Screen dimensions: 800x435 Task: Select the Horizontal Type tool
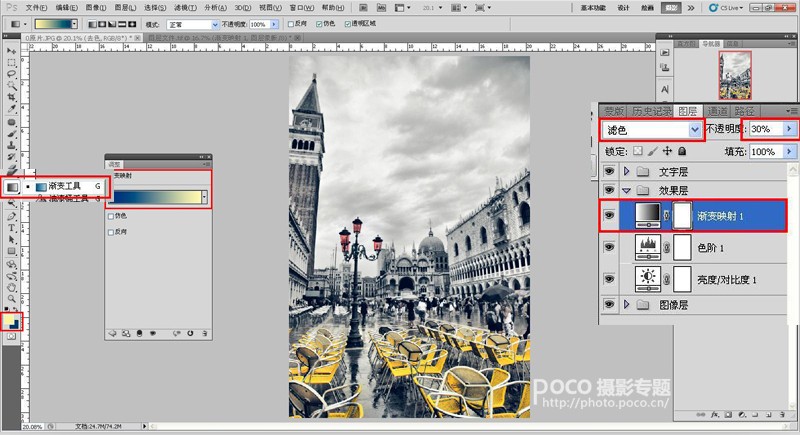[x=11, y=228]
